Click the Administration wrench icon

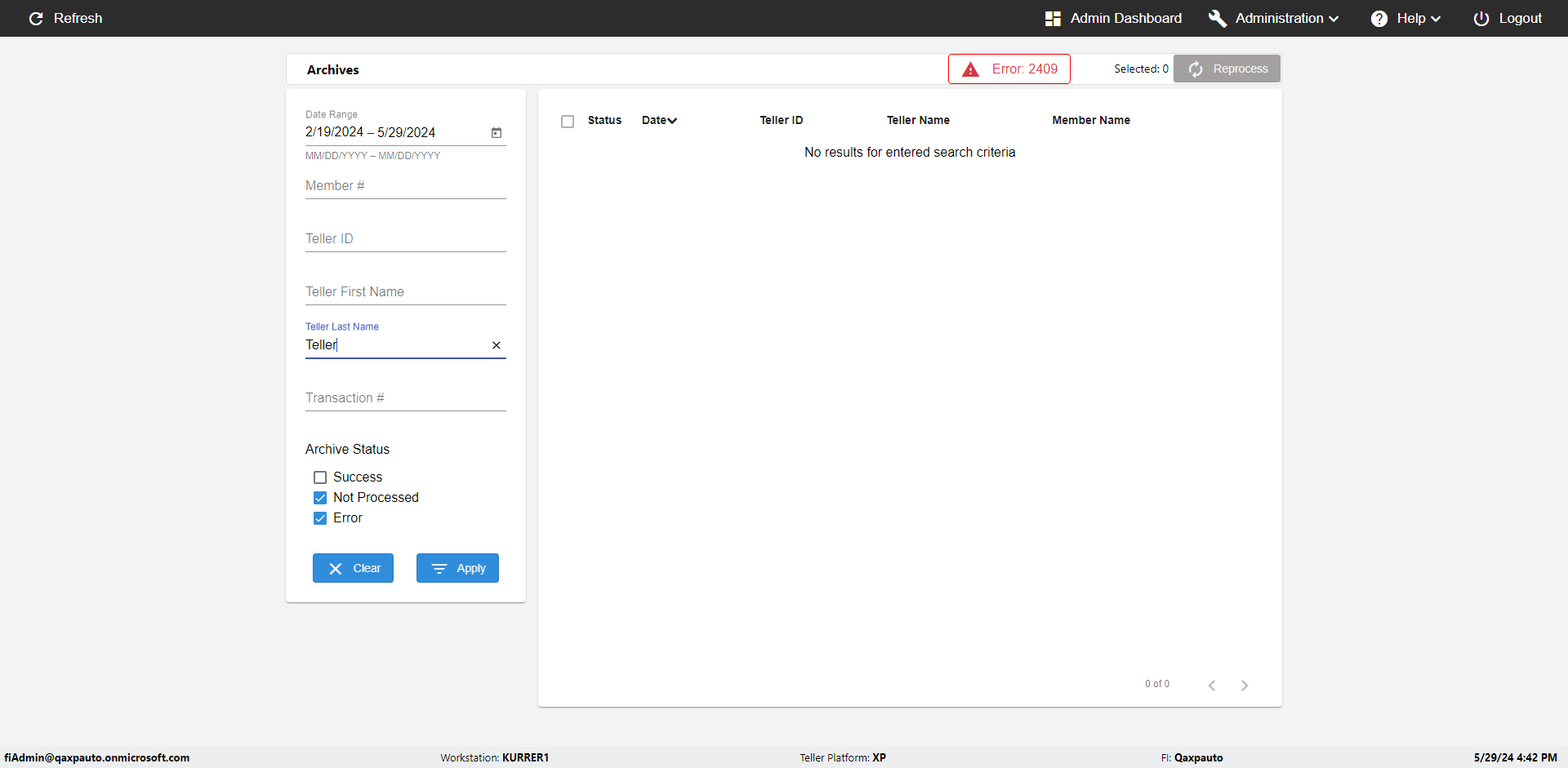coord(1218,18)
